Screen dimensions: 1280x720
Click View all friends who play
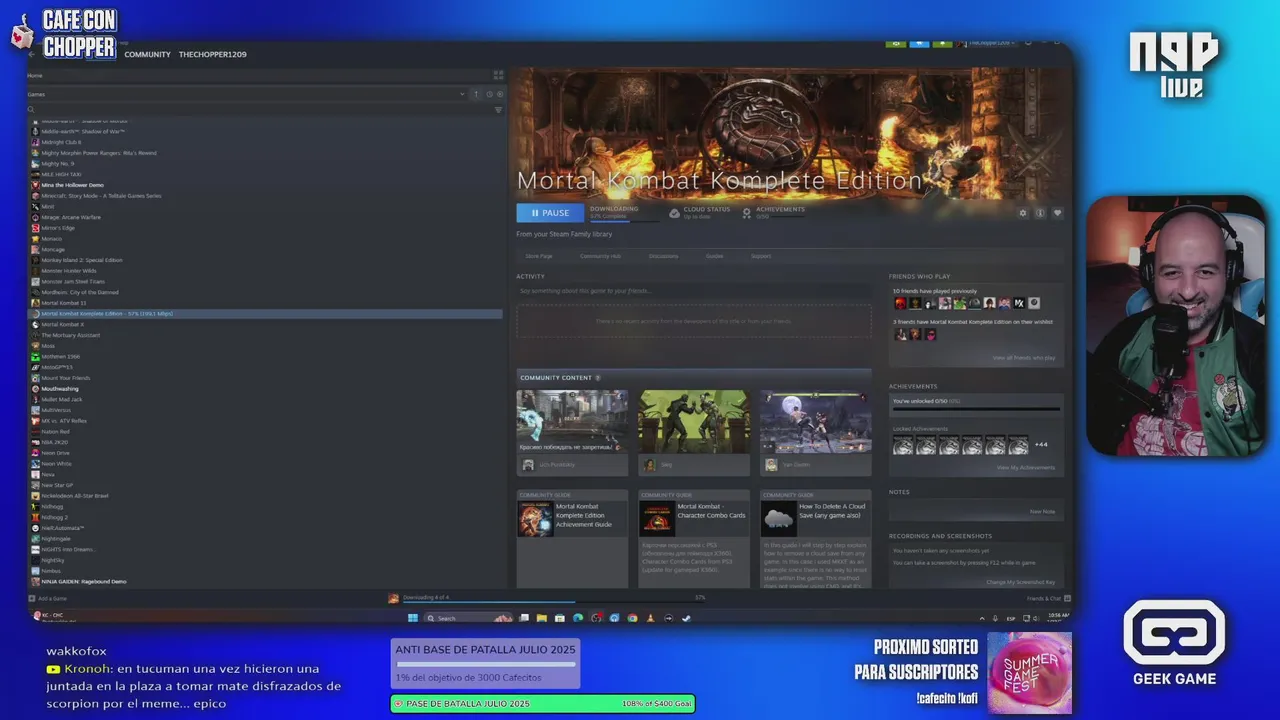click(x=1023, y=357)
